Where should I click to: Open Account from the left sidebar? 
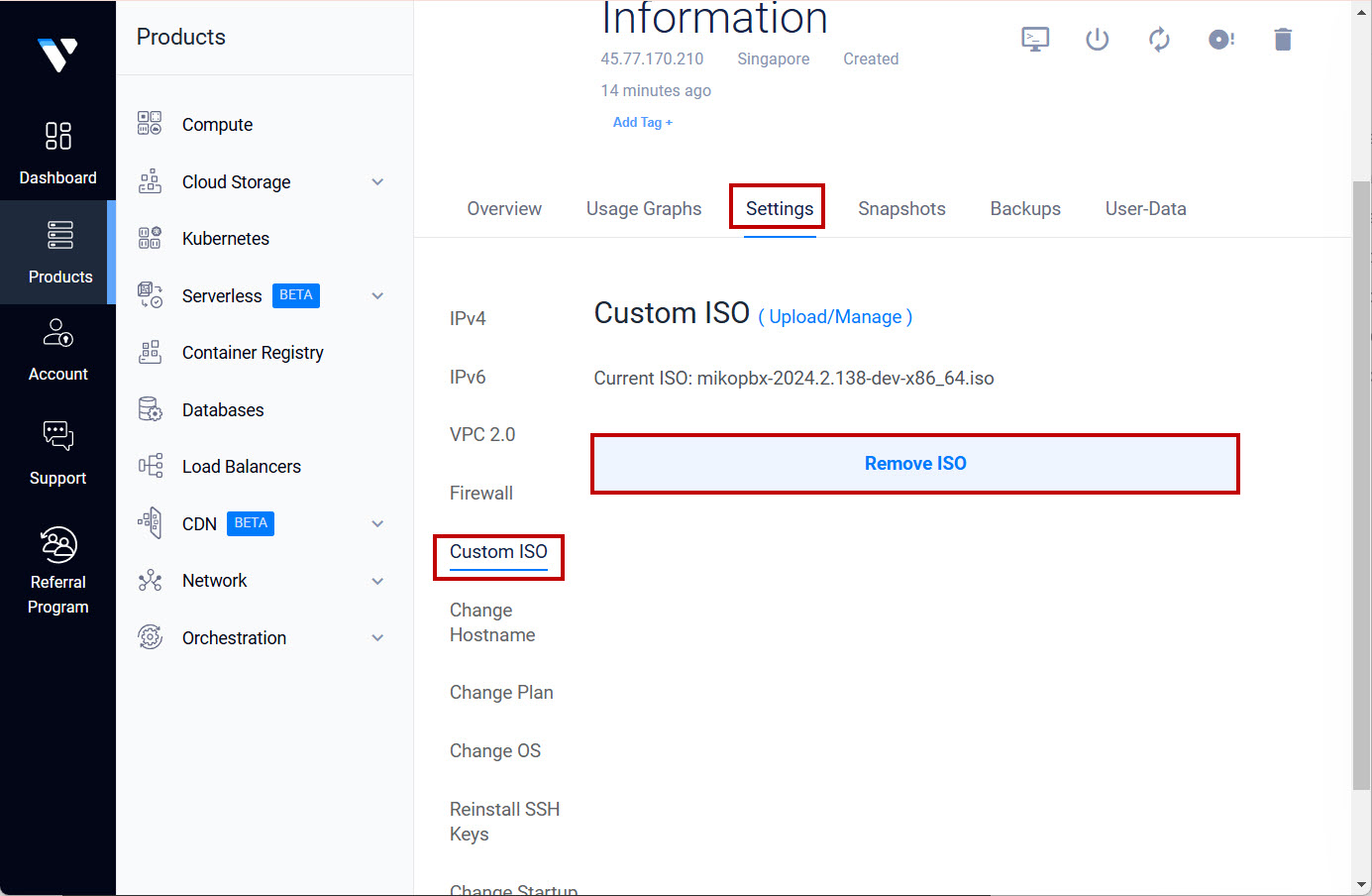click(x=57, y=350)
